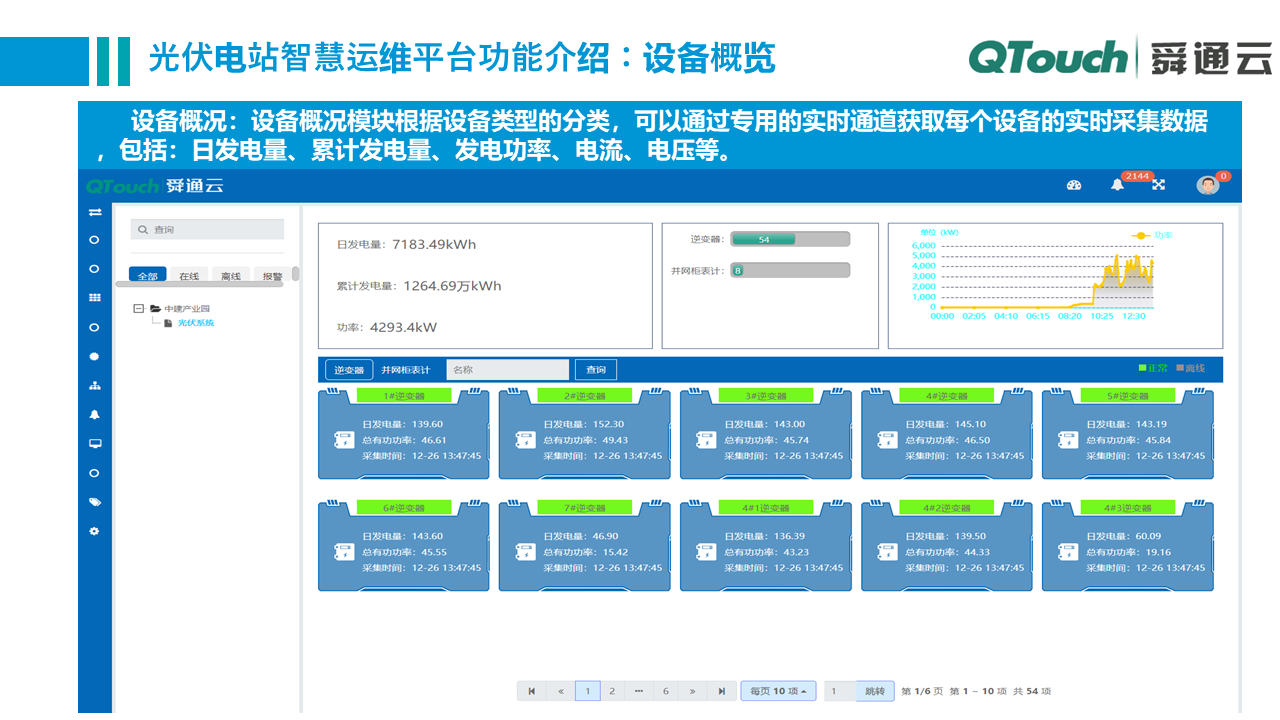The image size is (1280, 720).
Task: Select the grid/apps icon in the left sidebar
Action: (93, 295)
